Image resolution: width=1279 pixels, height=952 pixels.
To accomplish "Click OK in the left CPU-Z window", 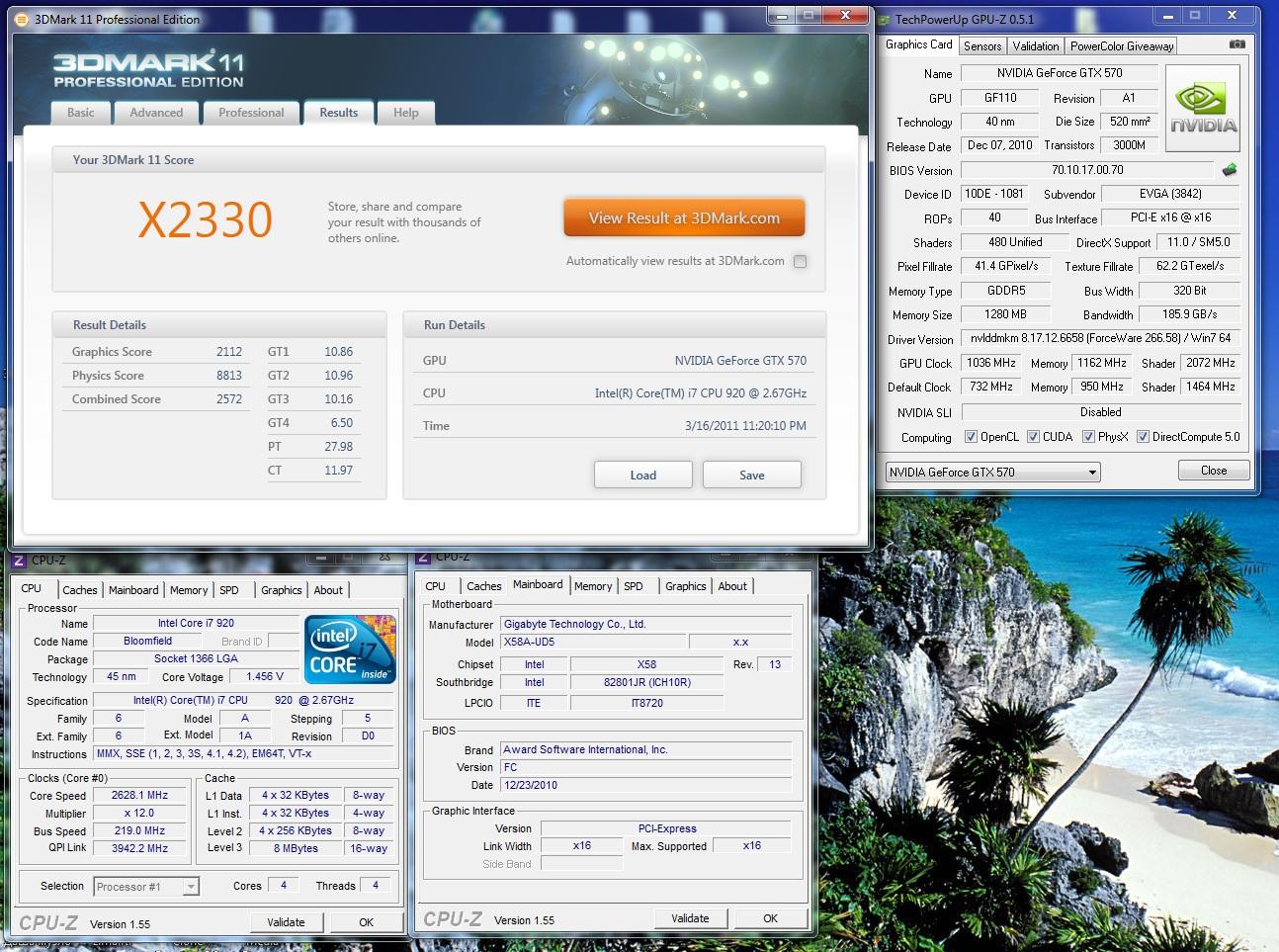I will click(x=367, y=921).
